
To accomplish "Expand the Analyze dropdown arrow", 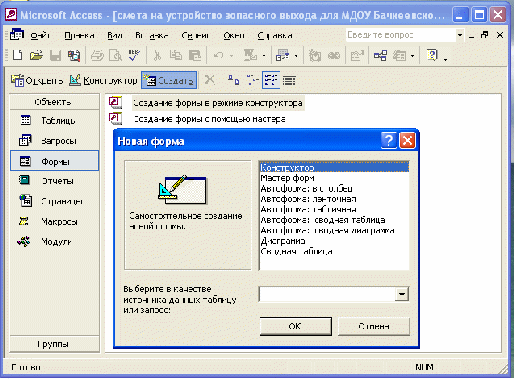I will (296, 56).
